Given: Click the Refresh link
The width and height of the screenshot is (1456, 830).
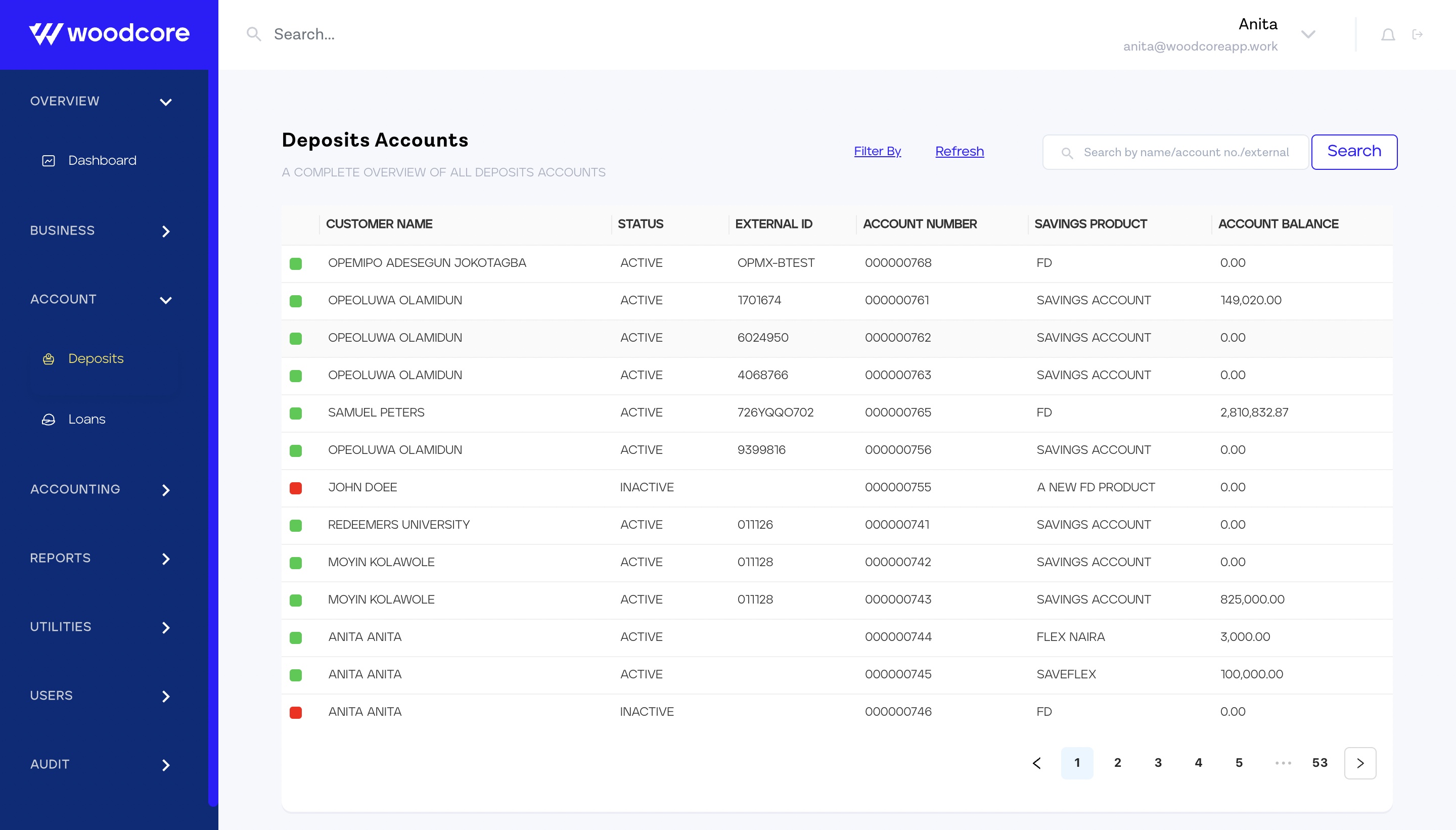Looking at the screenshot, I should pos(959,151).
